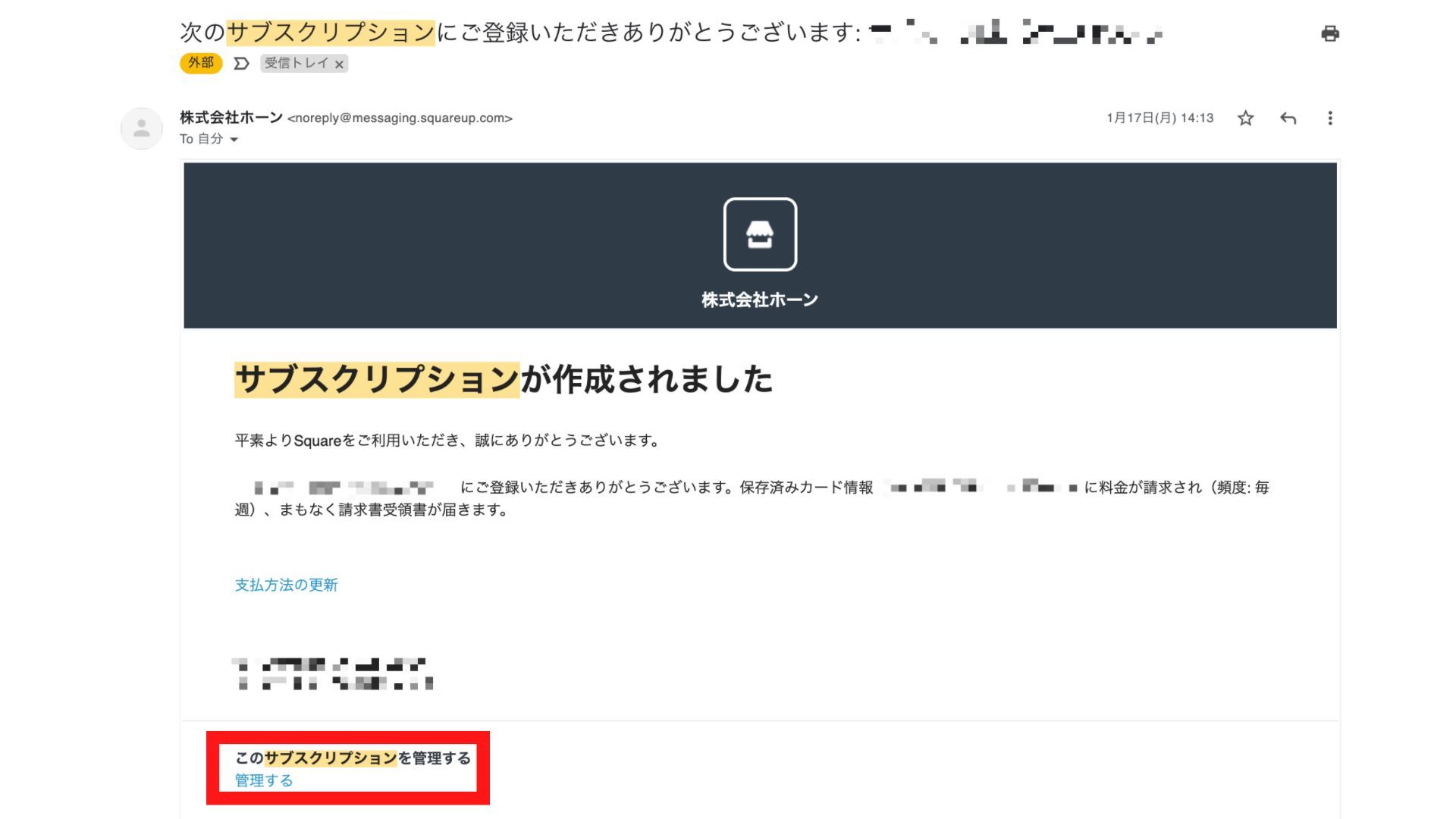Expand recipient details next to To 自分
This screenshot has height=819, width=1456.
234,140
